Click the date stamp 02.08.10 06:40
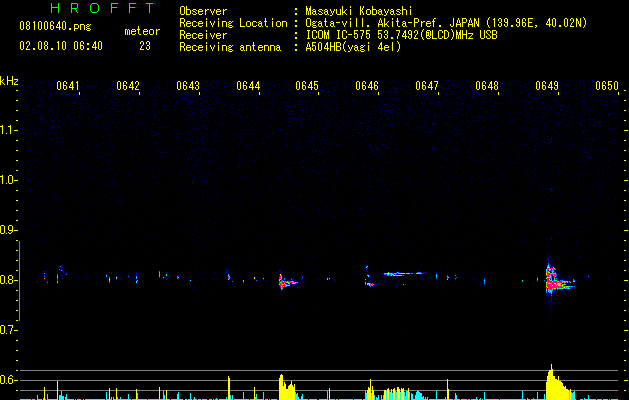Viewport: 629px width, 400px height. point(61,46)
